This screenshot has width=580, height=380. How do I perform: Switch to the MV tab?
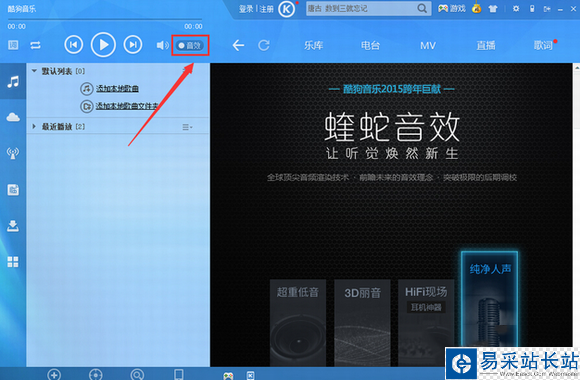pyautogui.click(x=428, y=46)
